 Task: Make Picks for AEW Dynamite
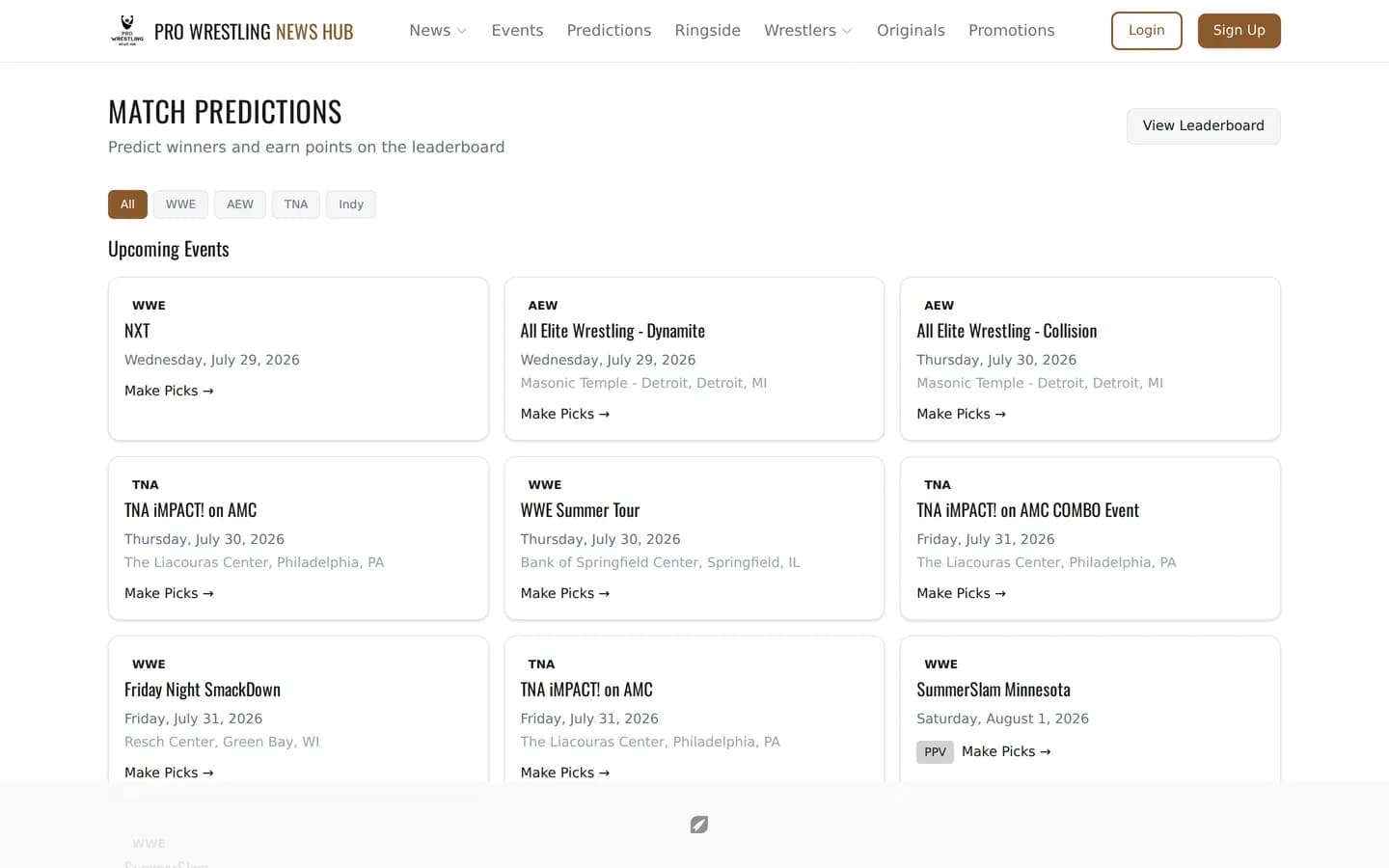tap(565, 414)
